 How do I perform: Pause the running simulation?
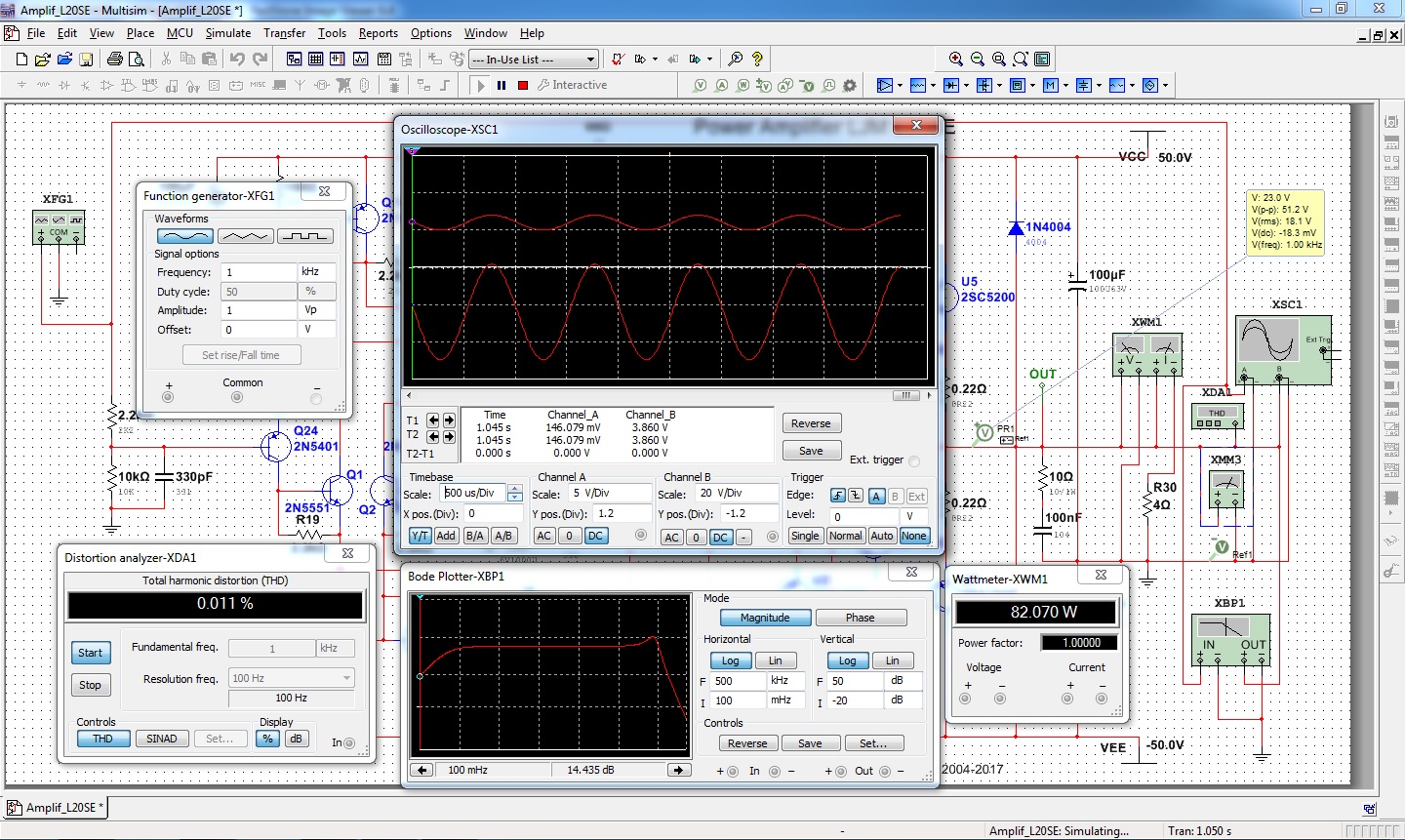[502, 86]
